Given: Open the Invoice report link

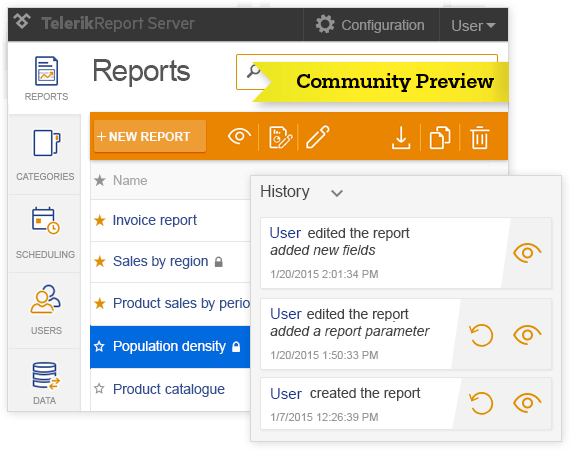Looking at the screenshot, I should pos(154,220).
